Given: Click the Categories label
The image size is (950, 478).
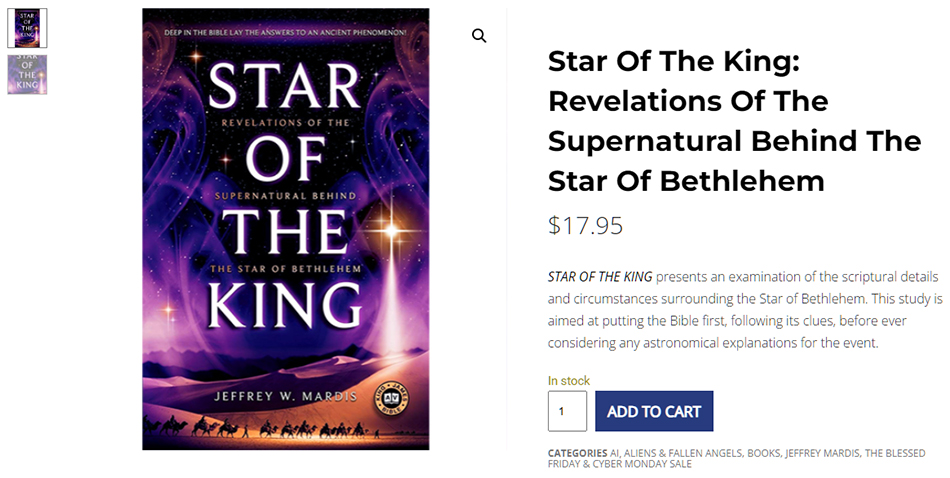Looking at the screenshot, I should coord(577,453).
